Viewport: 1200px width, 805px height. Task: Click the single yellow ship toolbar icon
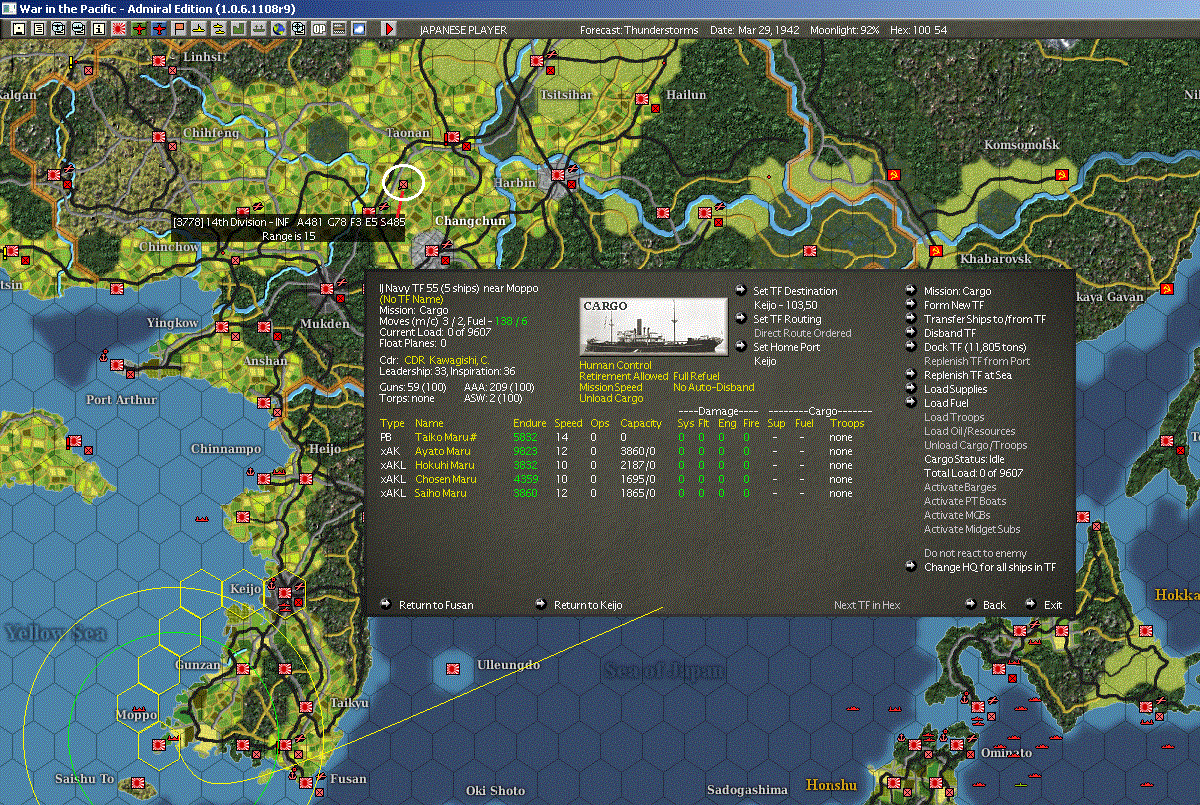coord(198,29)
